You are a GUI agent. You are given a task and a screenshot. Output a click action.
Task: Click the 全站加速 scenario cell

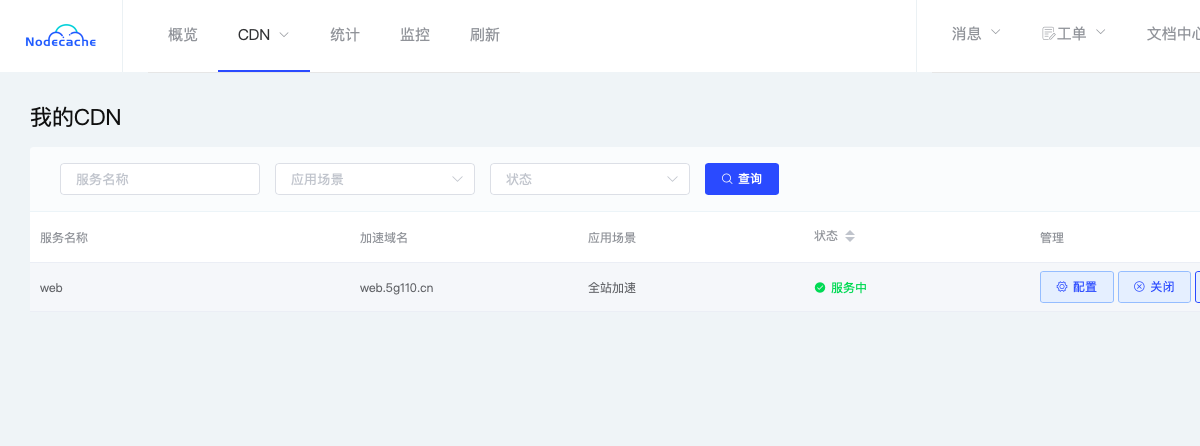click(x=612, y=288)
